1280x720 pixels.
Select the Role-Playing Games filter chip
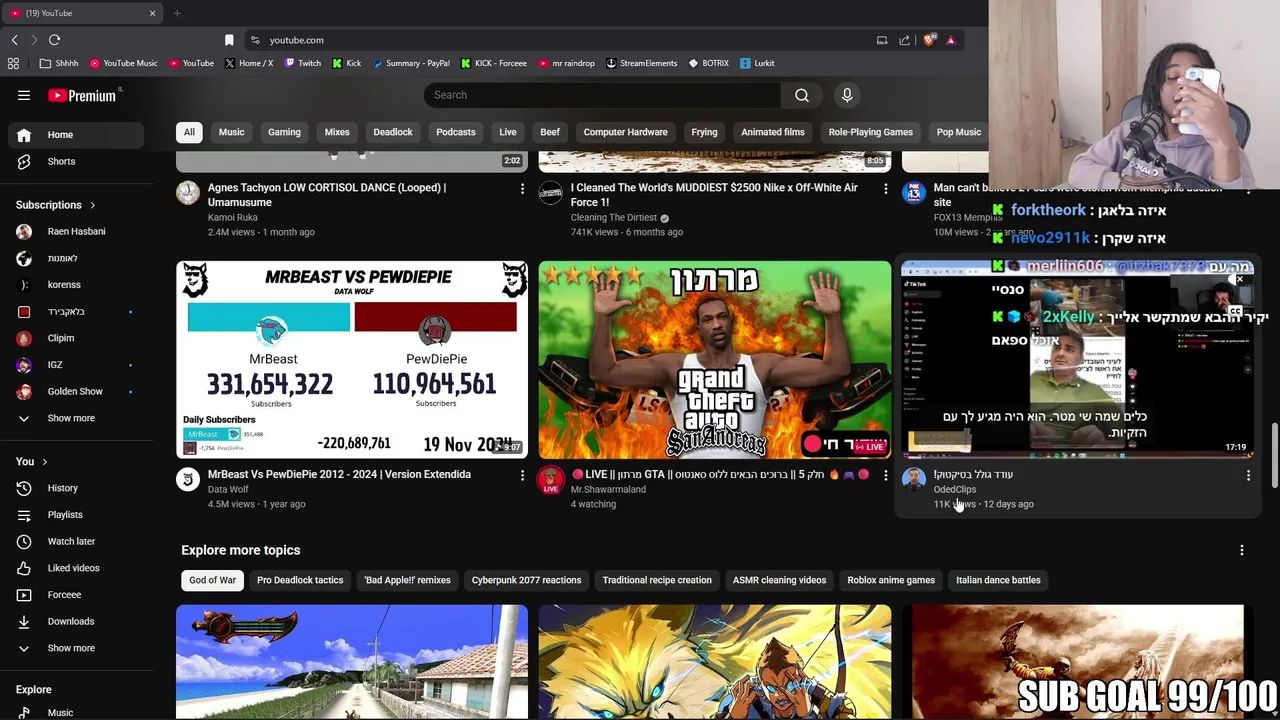pyautogui.click(x=871, y=132)
